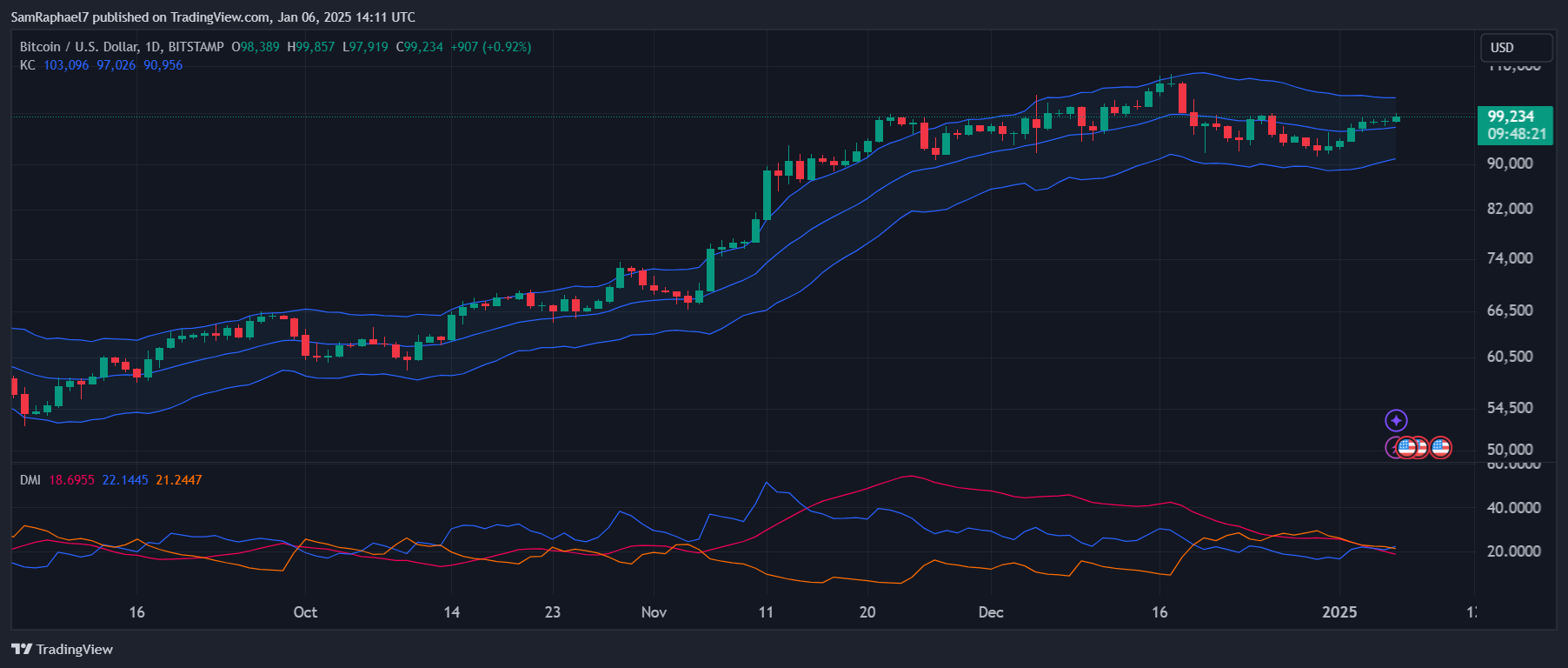The width and height of the screenshot is (1568, 668).
Task: Click the red DMI value 18.6955
Action: [x=71, y=480]
